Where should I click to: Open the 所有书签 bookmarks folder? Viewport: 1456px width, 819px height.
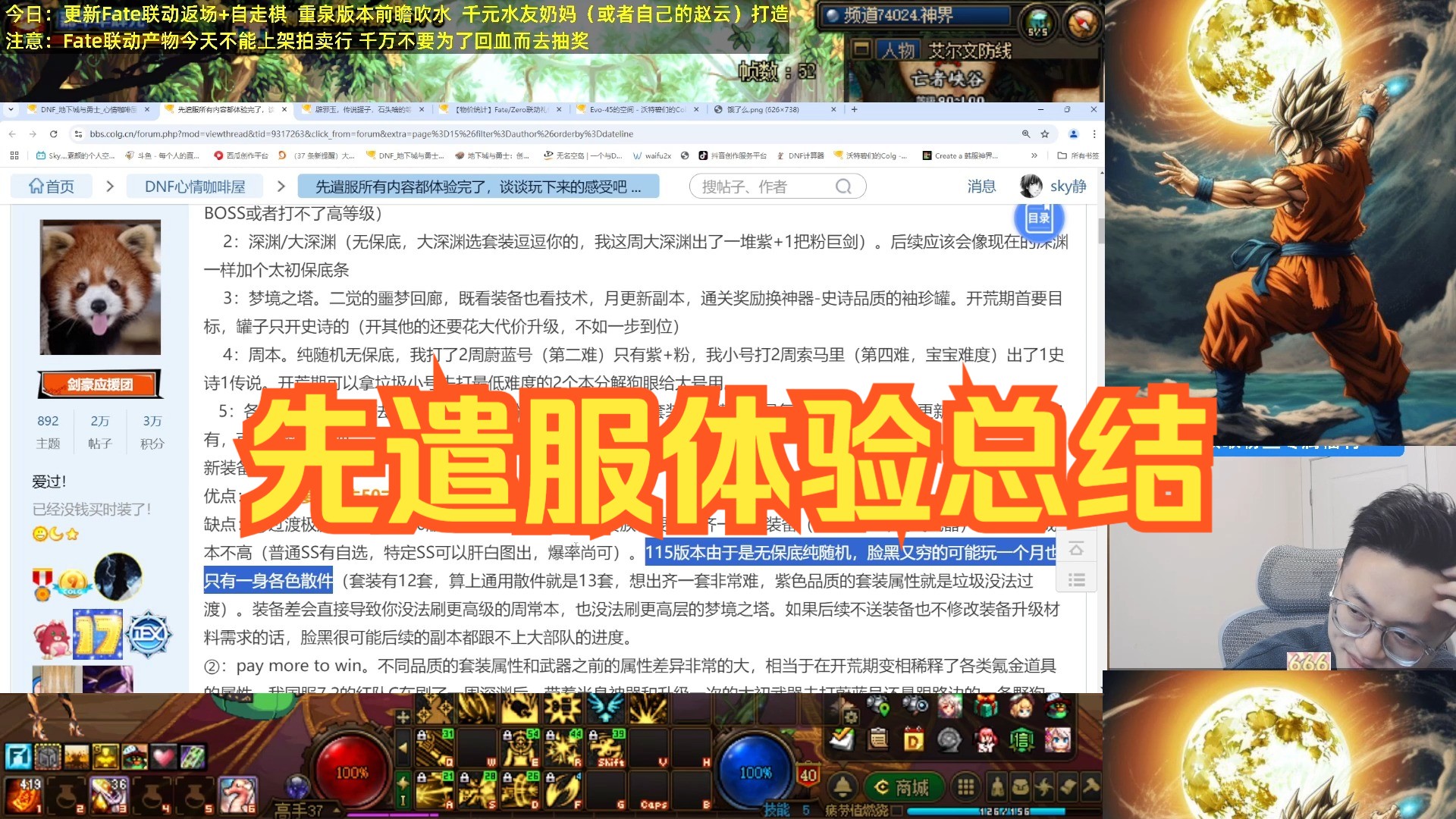(x=1078, y=155)
